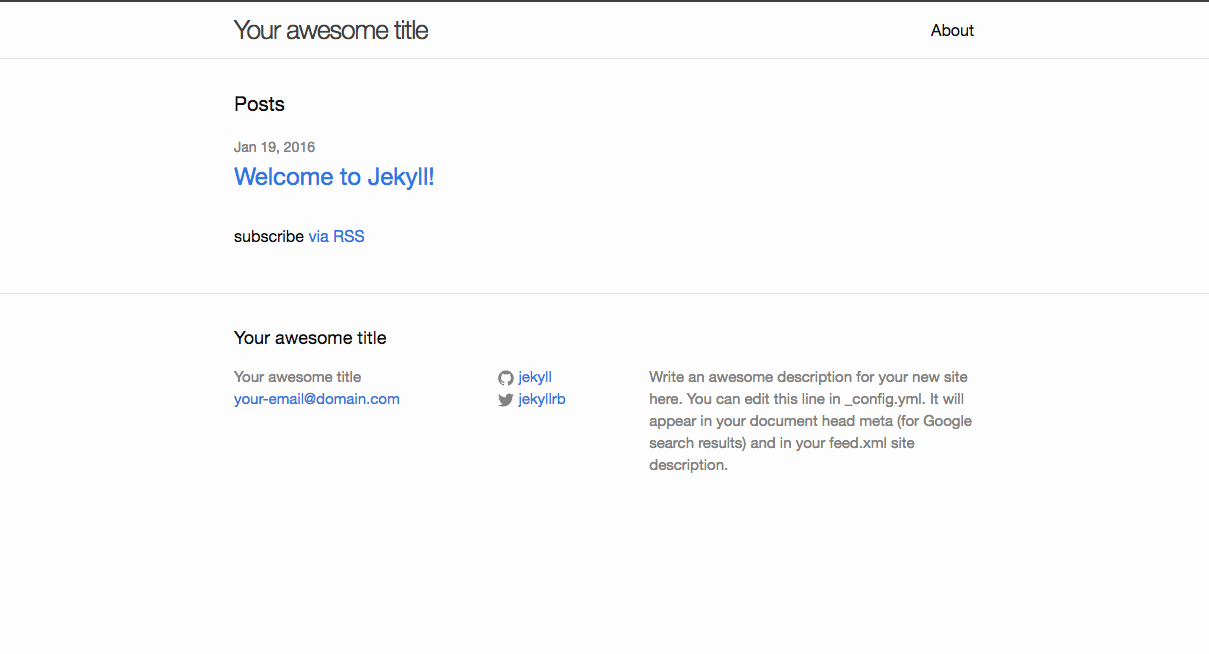
Task: Click the header site title 'Your awesome title'
Action: (x=331, y=31)
